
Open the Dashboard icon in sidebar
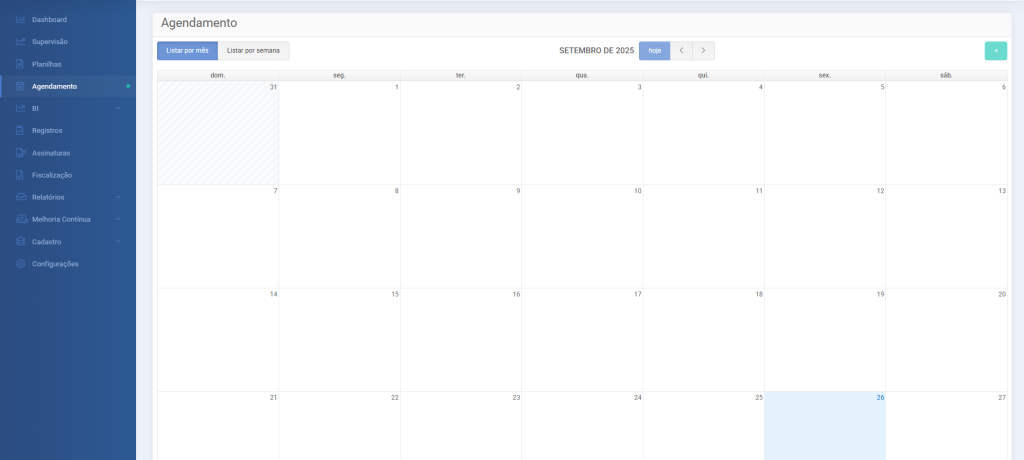point(21,20)
